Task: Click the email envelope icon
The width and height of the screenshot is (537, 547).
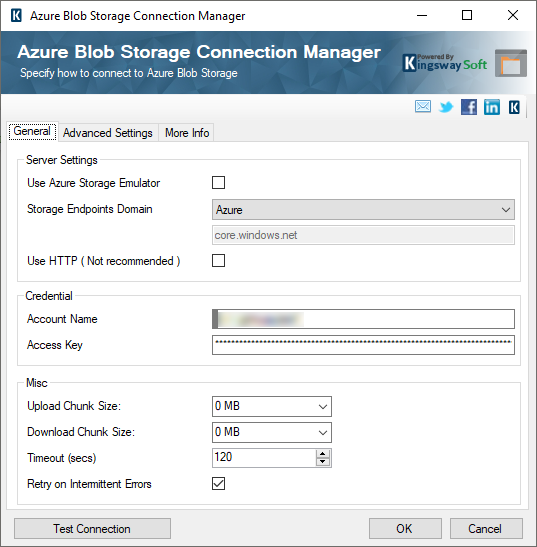Action: pos(423,106)
